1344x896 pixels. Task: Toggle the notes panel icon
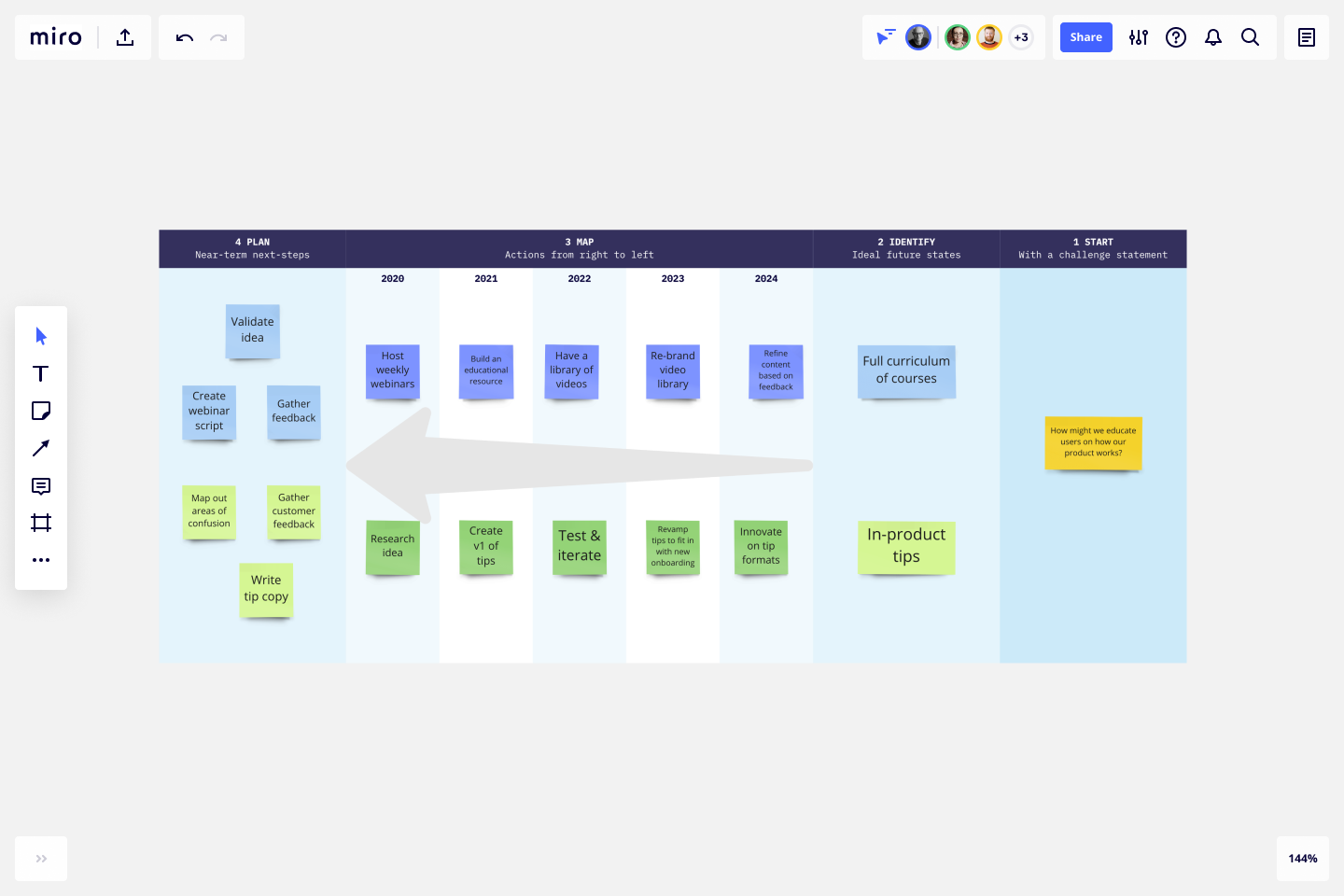[x=1306, y=37]
